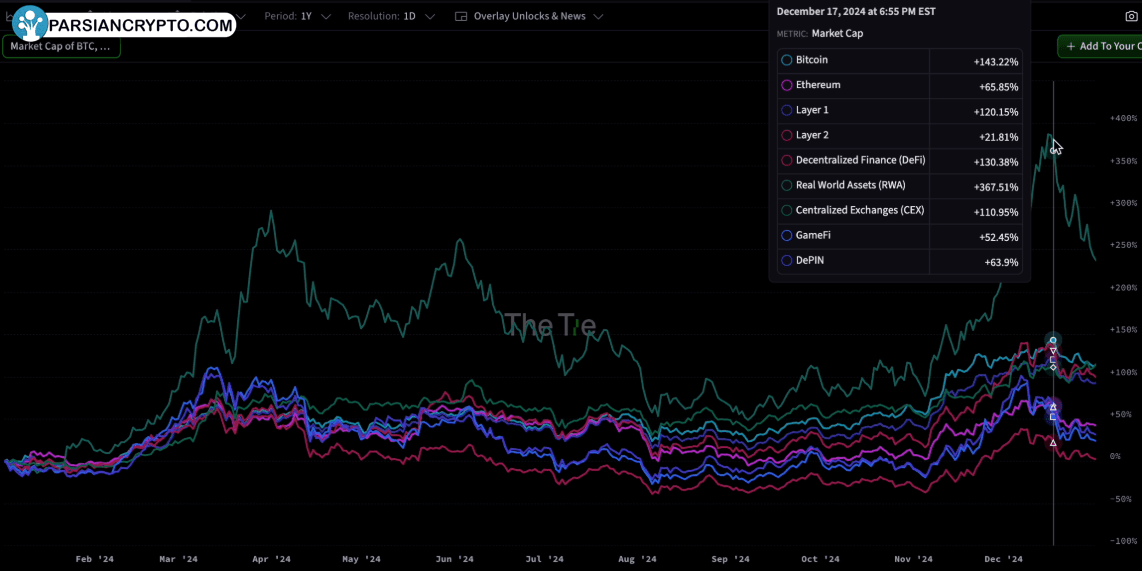Click the +300% y-axis label
Screen dimensions: 1142x571
(1123, 202)
